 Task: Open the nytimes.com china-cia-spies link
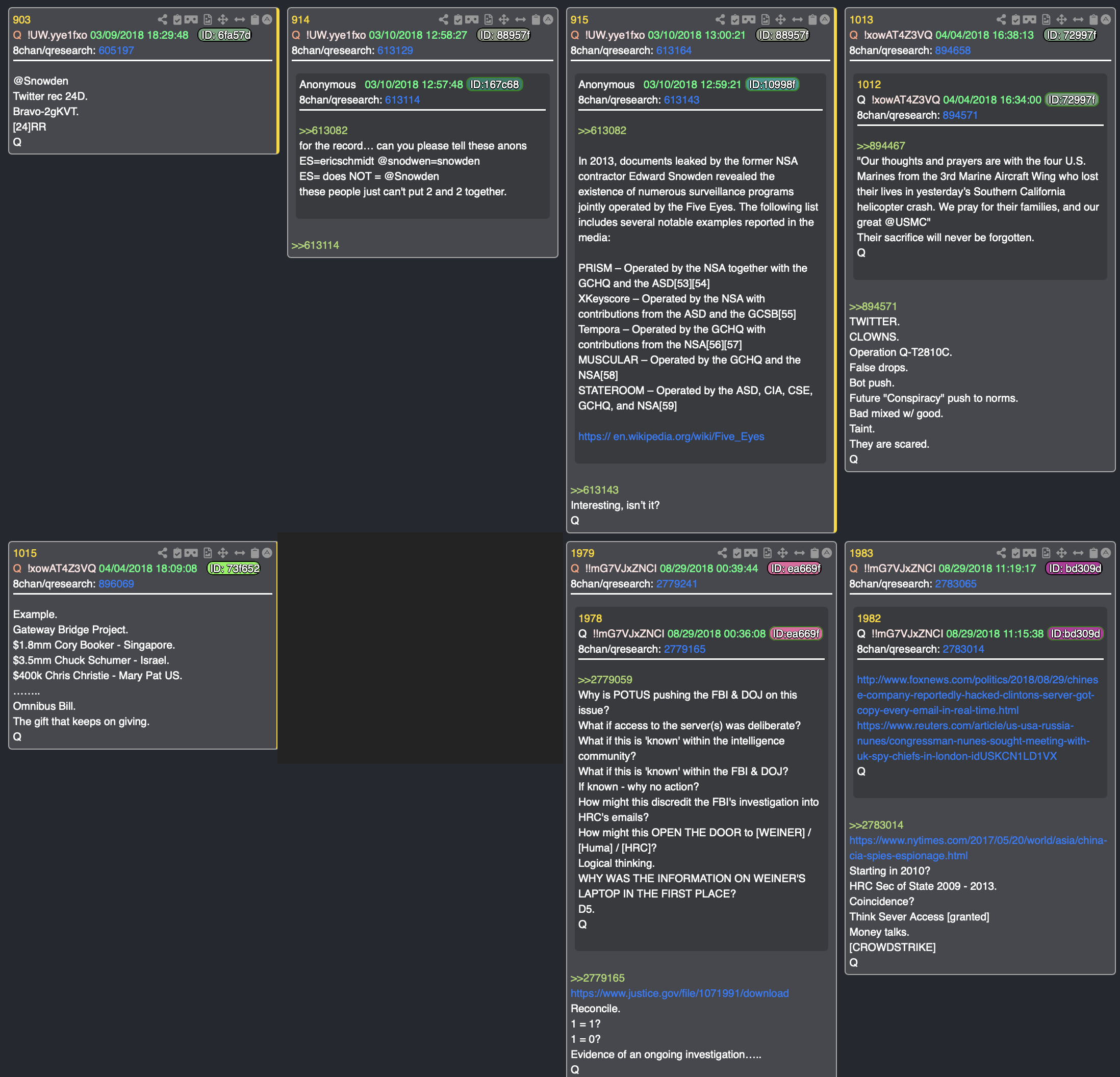tap(978, 848)
